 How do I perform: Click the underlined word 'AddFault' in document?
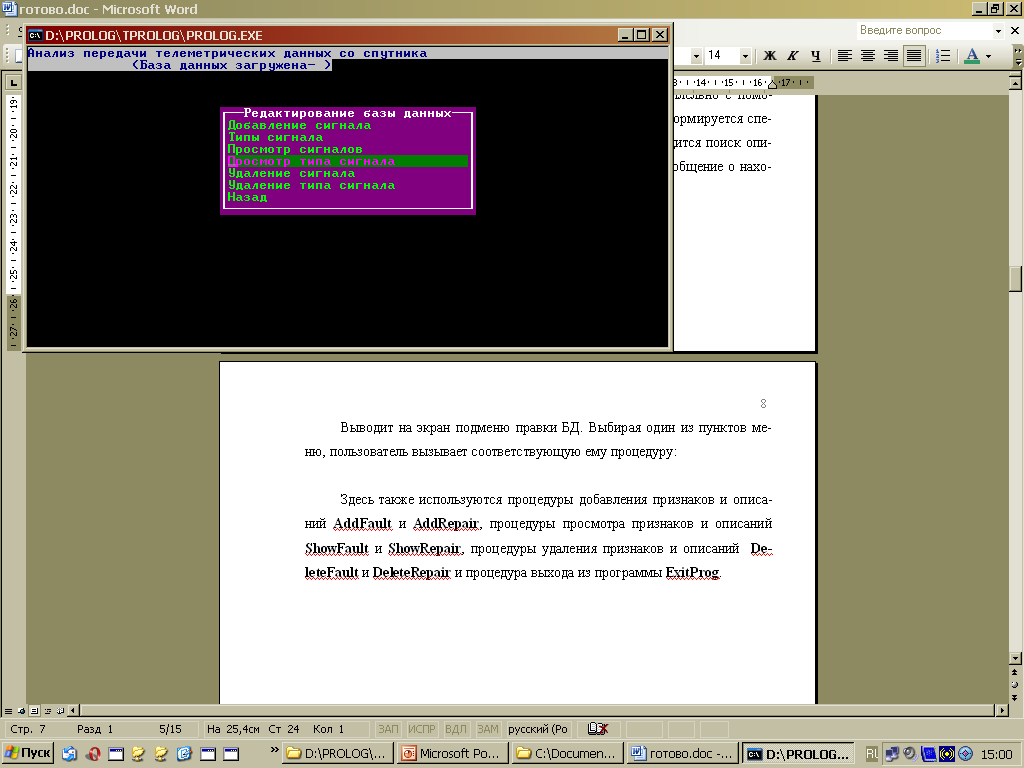362,524
